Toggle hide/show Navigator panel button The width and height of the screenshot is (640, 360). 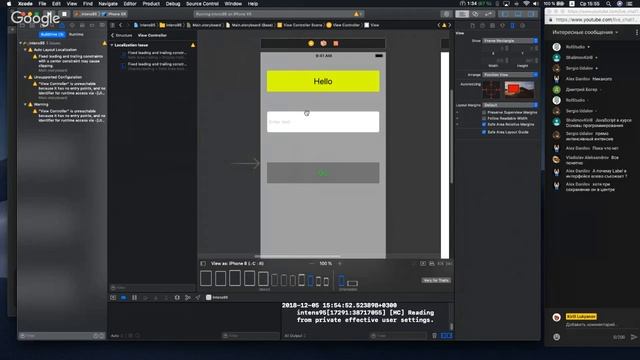[505, 14]
